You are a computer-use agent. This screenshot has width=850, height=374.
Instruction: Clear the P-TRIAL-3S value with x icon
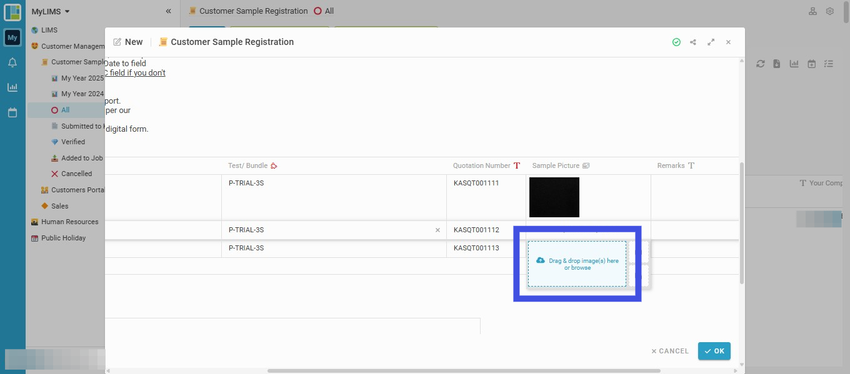click(437, 230)
